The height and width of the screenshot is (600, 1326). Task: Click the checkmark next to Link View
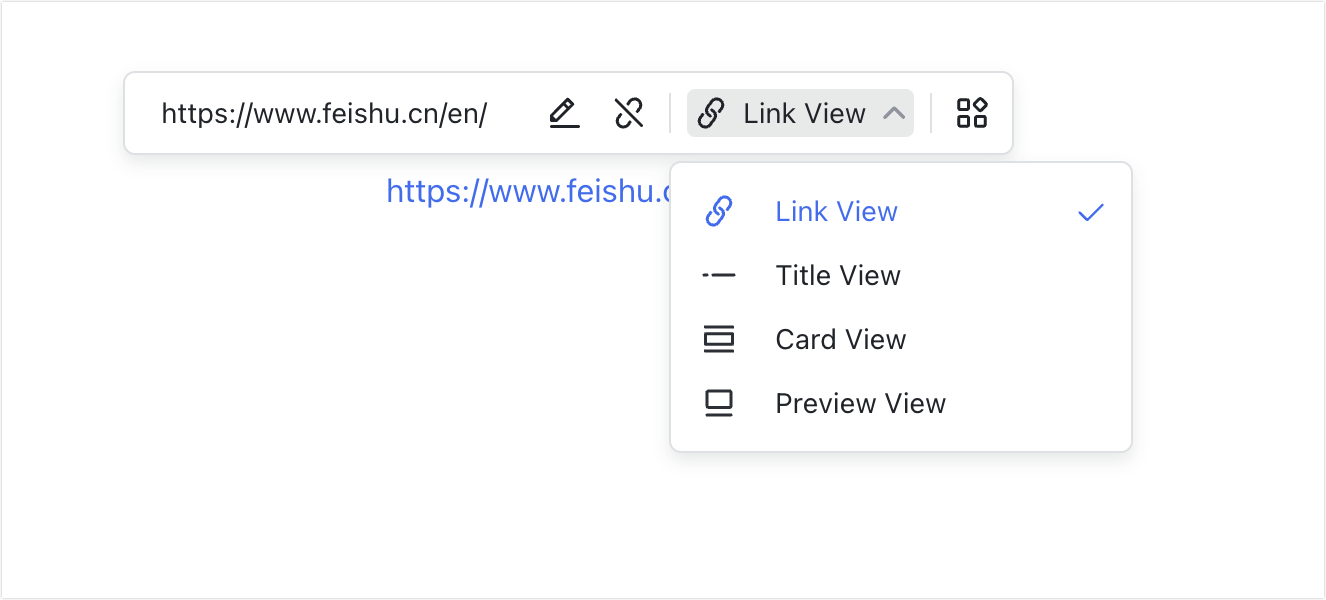(1091, 211)
